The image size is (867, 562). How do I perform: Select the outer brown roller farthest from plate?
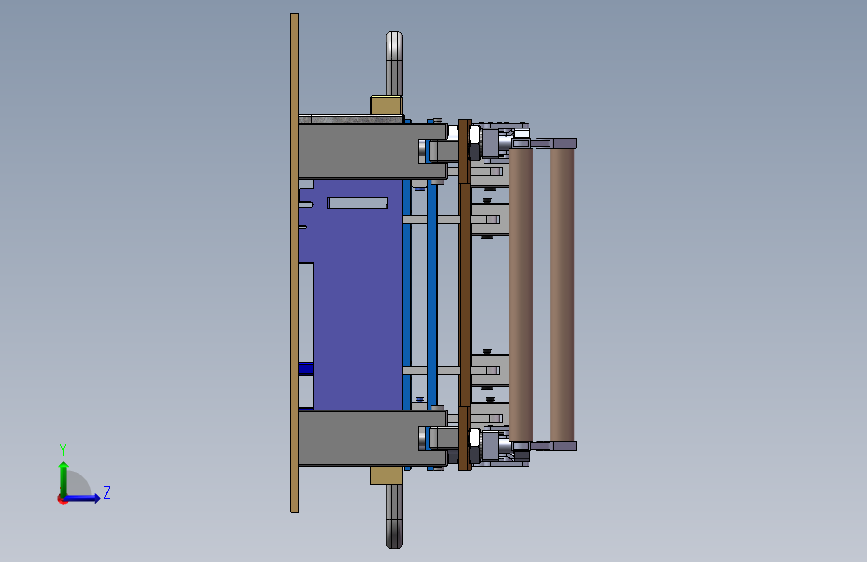(x=562, y=294)
